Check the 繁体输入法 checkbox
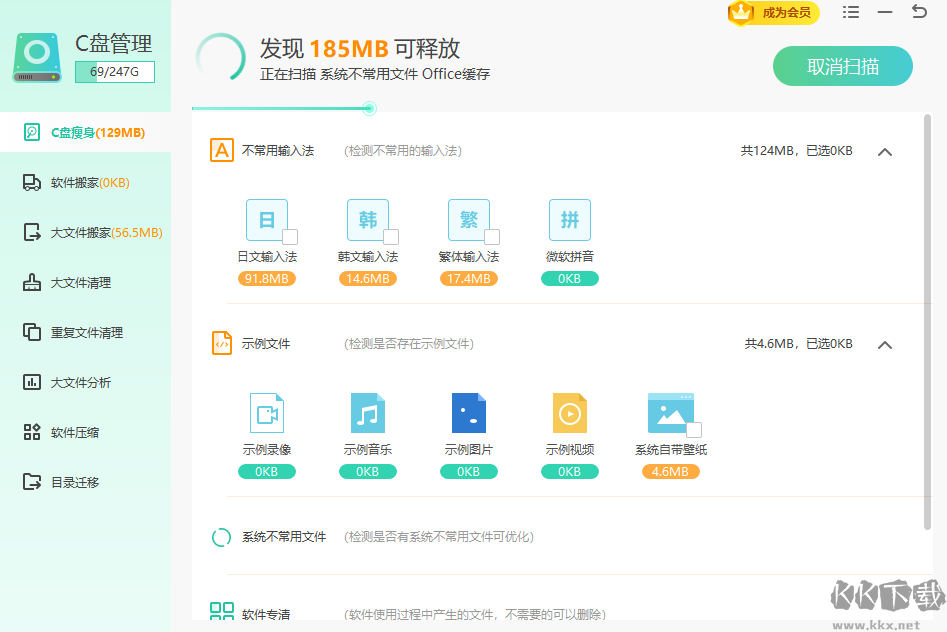 pyautogui.click(x=491, y=237)
